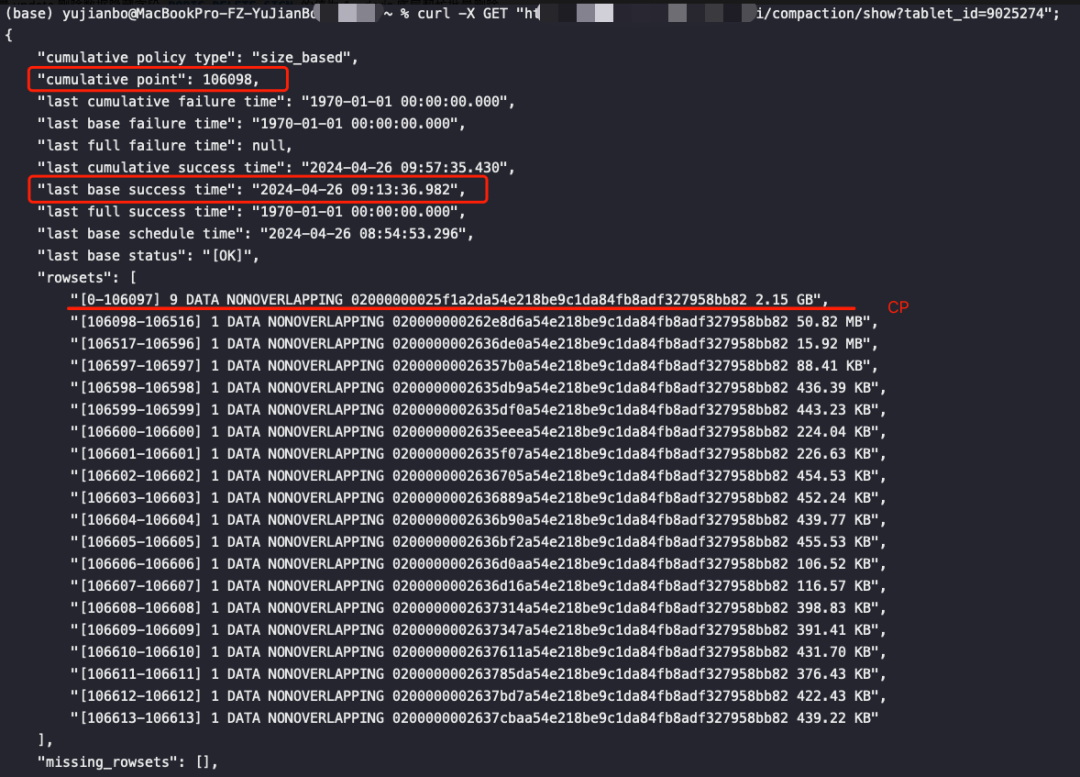Viewport: 1080px width, 777px height.
Task: Click rowset [106611-106611] 376.43 KB row
Action: click(478, 675)
